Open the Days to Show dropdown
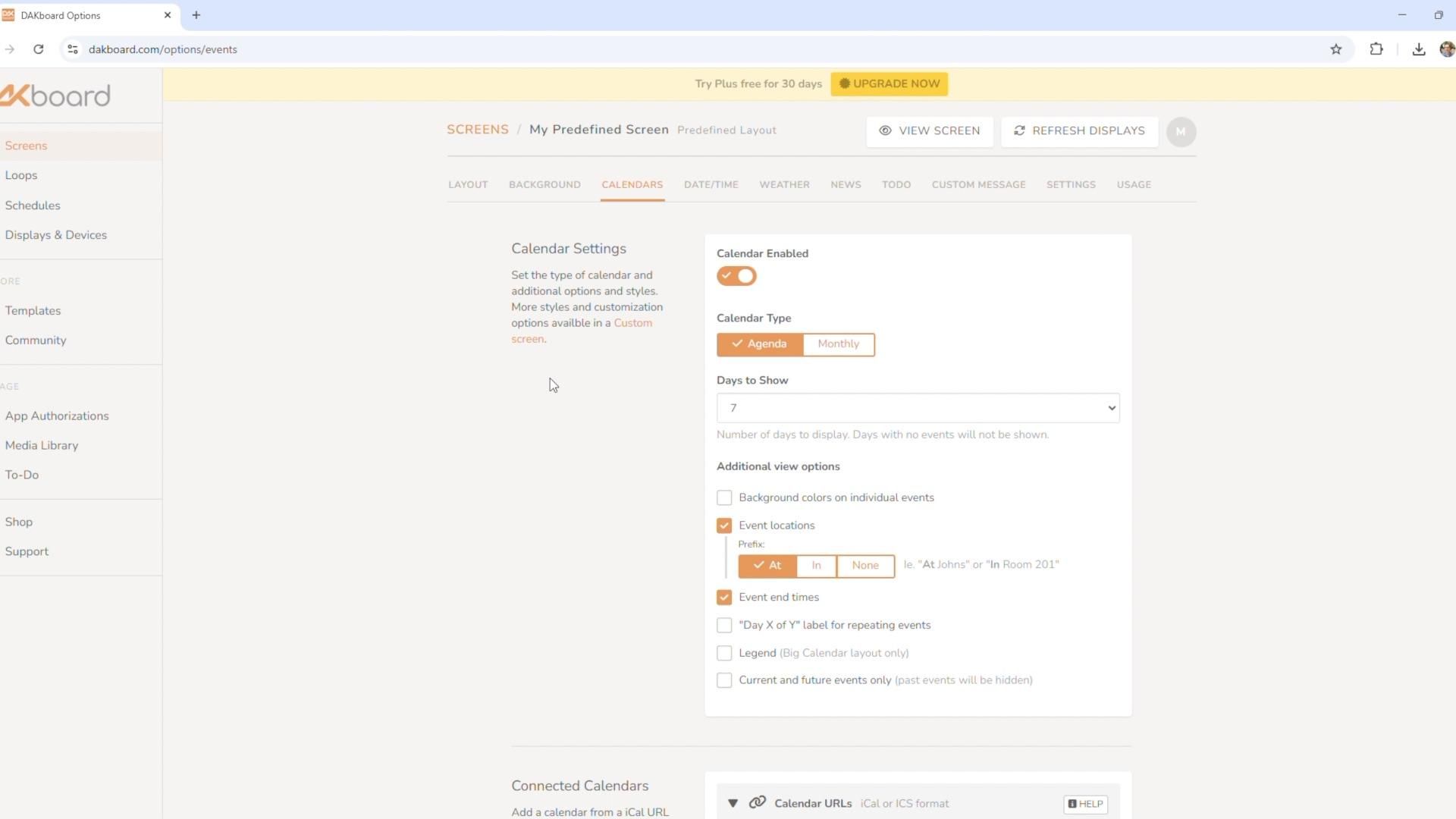1456x819 pixels. coord(918,408)
